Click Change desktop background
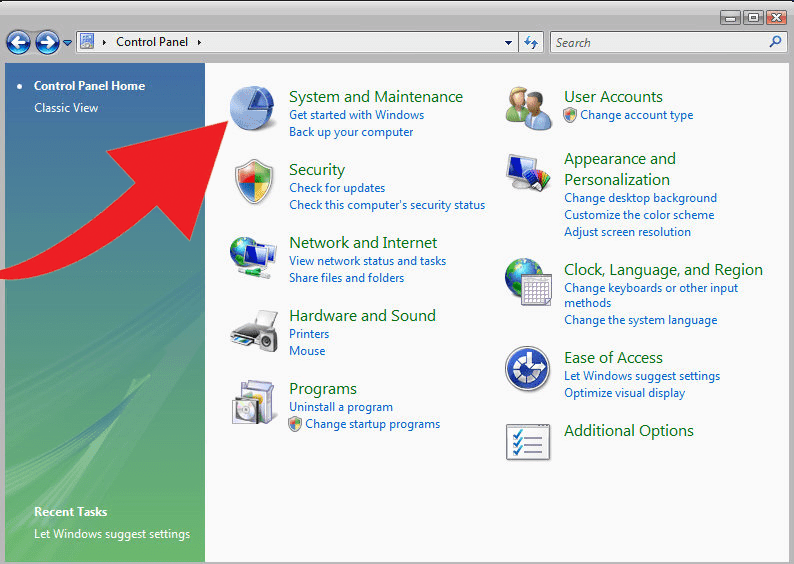 coord(641,198)
